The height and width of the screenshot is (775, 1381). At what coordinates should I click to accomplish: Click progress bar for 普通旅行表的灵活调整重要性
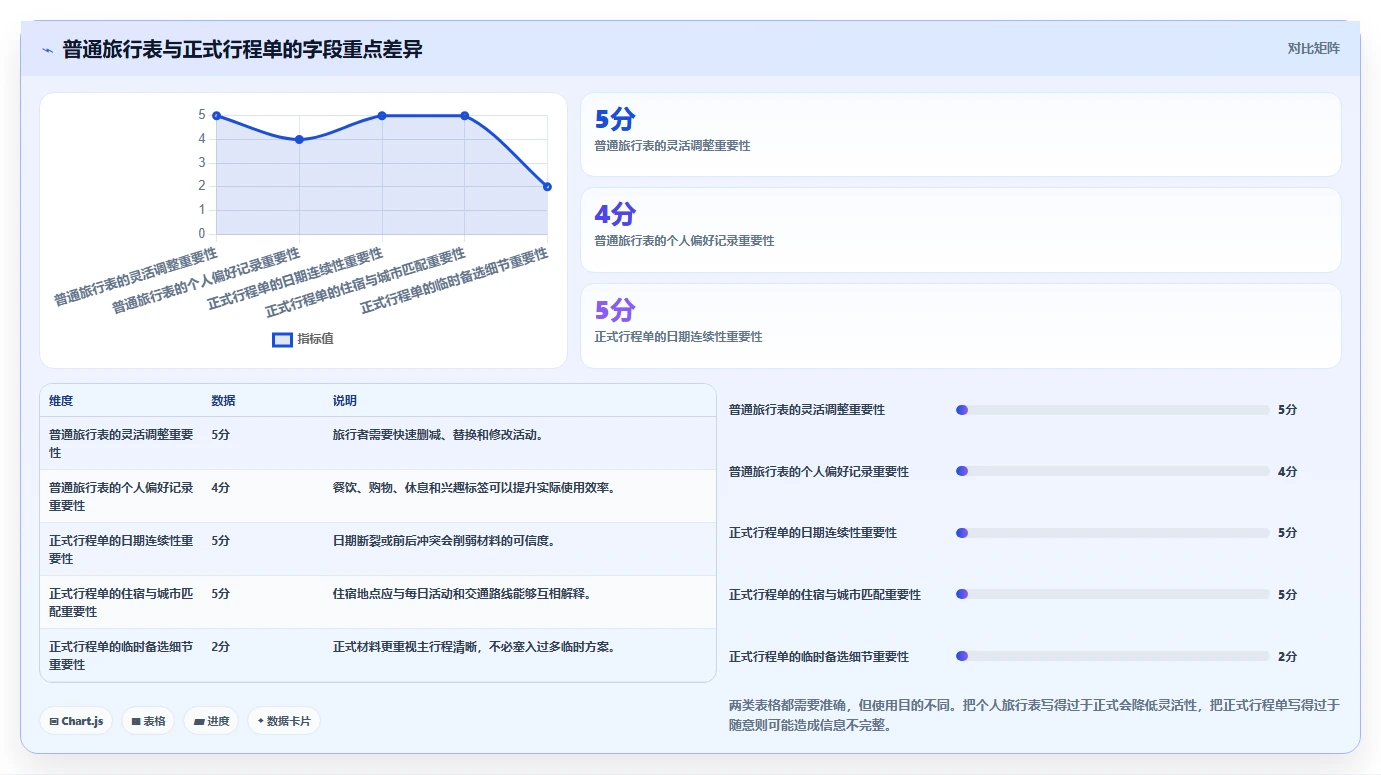pos(1112,410)
